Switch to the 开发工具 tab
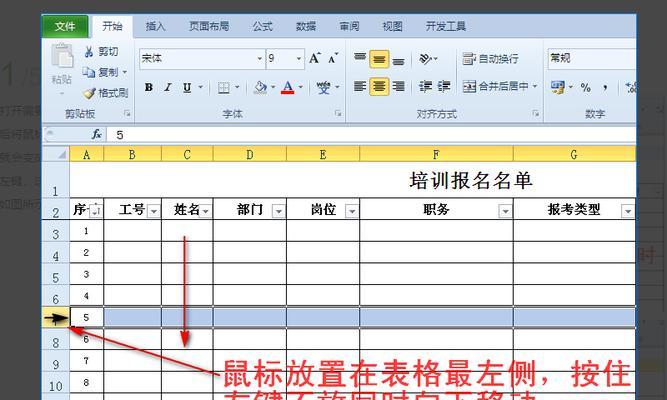The image size is (667, 400). (446, 26)
